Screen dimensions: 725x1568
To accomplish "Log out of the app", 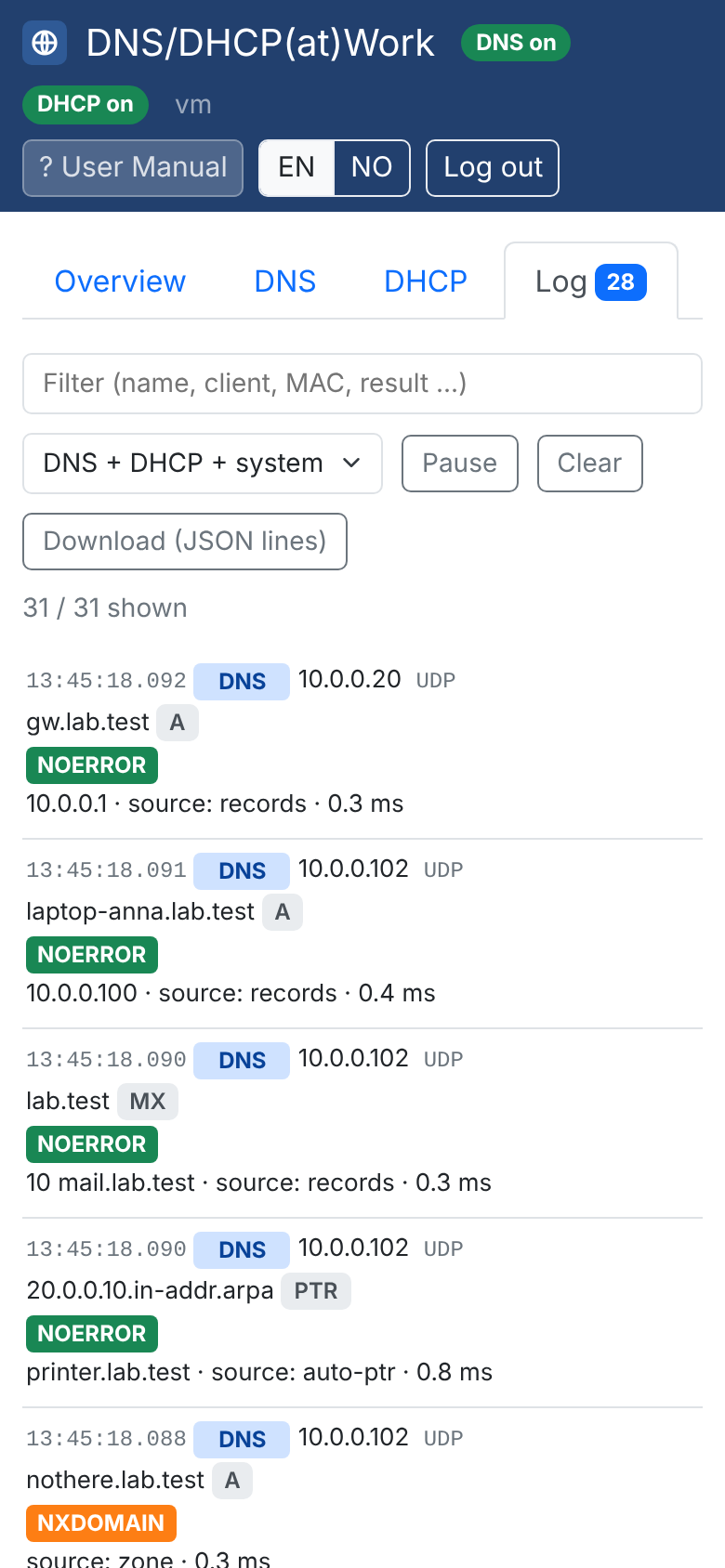I will pos(493,168).
